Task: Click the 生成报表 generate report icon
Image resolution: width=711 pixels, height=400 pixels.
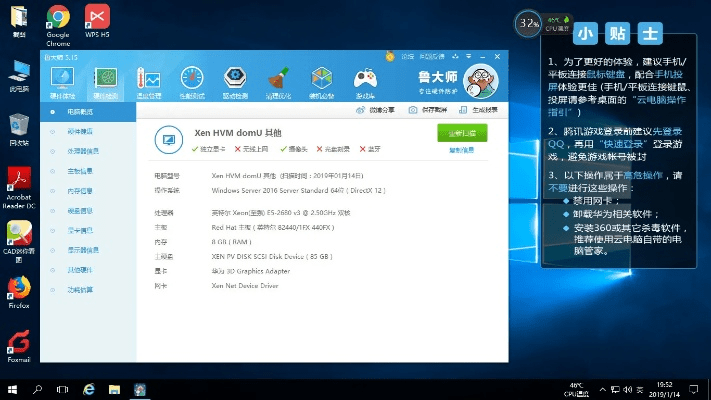Action: pyautogui.click(x=480, y=109)
